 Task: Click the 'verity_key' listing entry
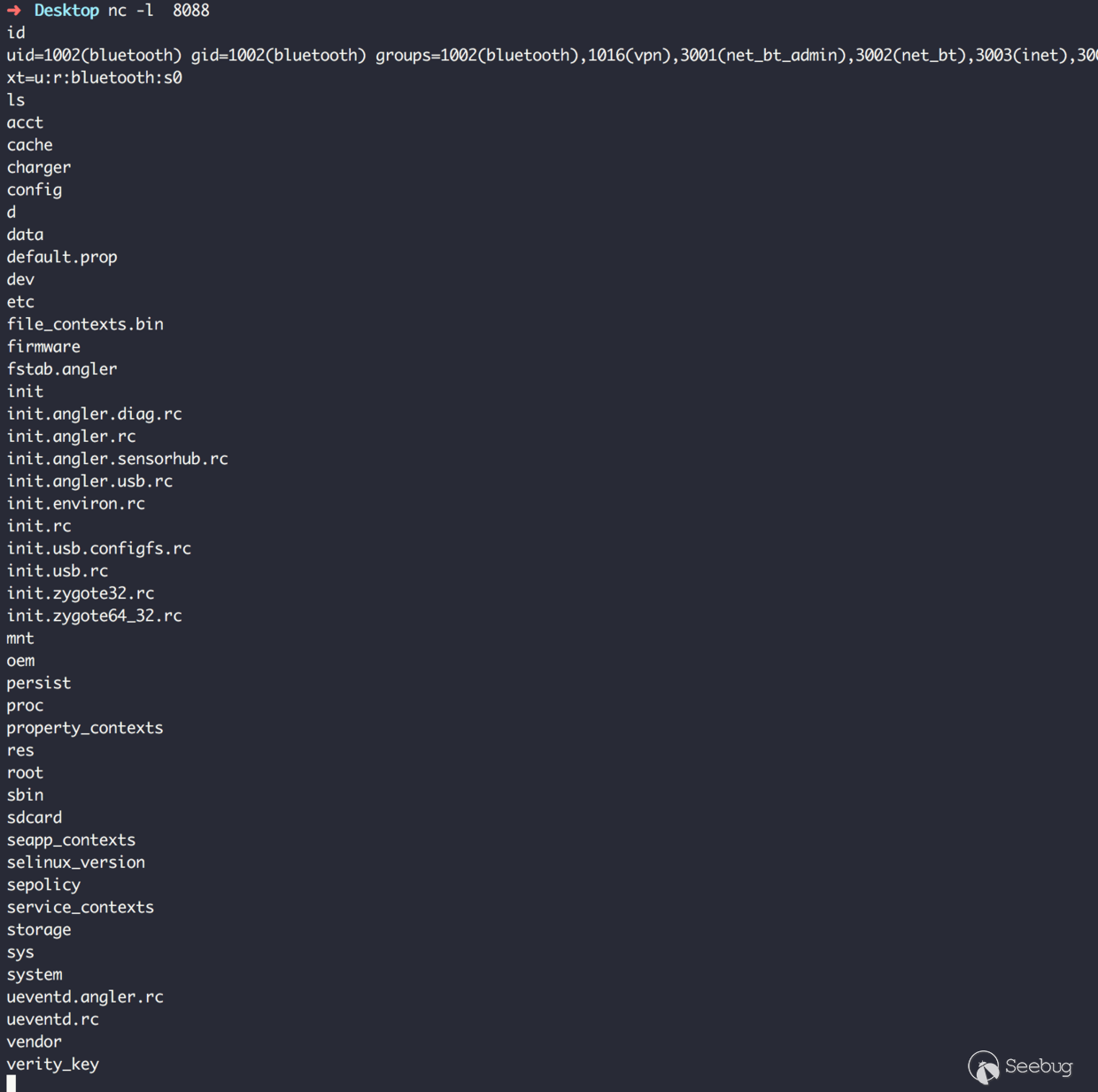pyautogui.click(x=53, y=1065)
